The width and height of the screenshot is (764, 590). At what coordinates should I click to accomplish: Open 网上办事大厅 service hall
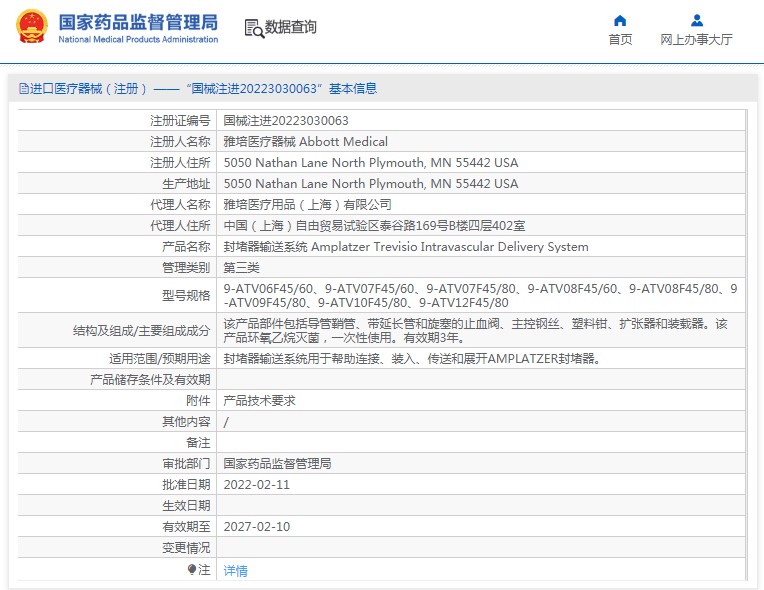[x=696, y=39]
